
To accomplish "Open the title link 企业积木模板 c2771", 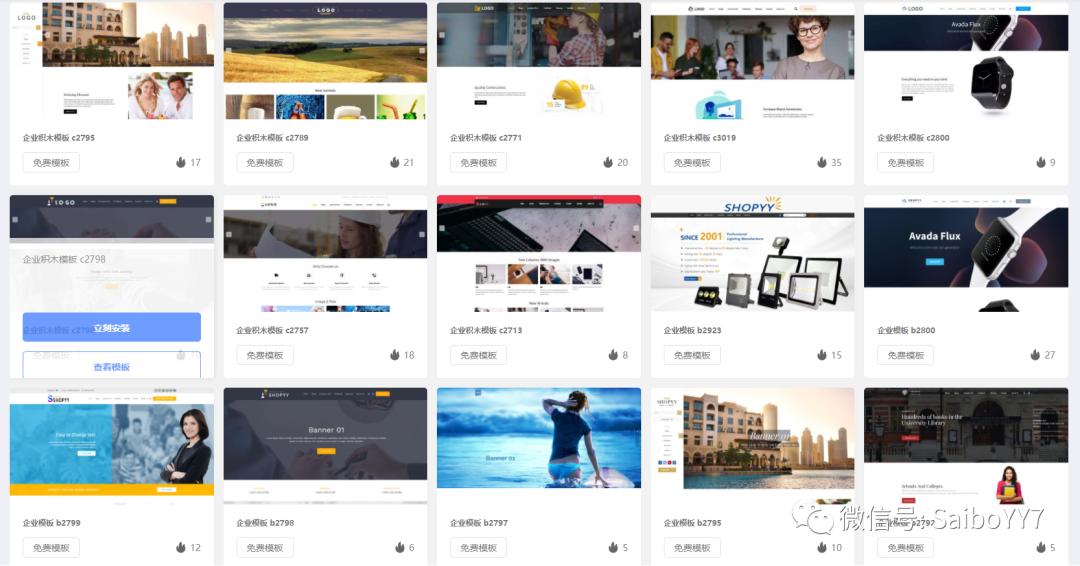I will [x=486, y=138].
